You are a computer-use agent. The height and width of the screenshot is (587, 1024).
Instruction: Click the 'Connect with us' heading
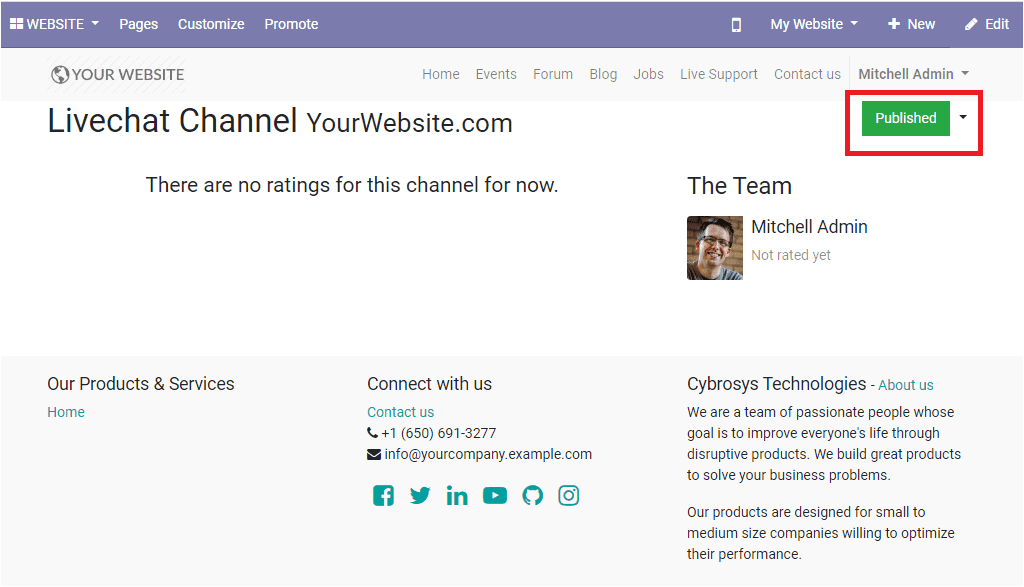429,384
